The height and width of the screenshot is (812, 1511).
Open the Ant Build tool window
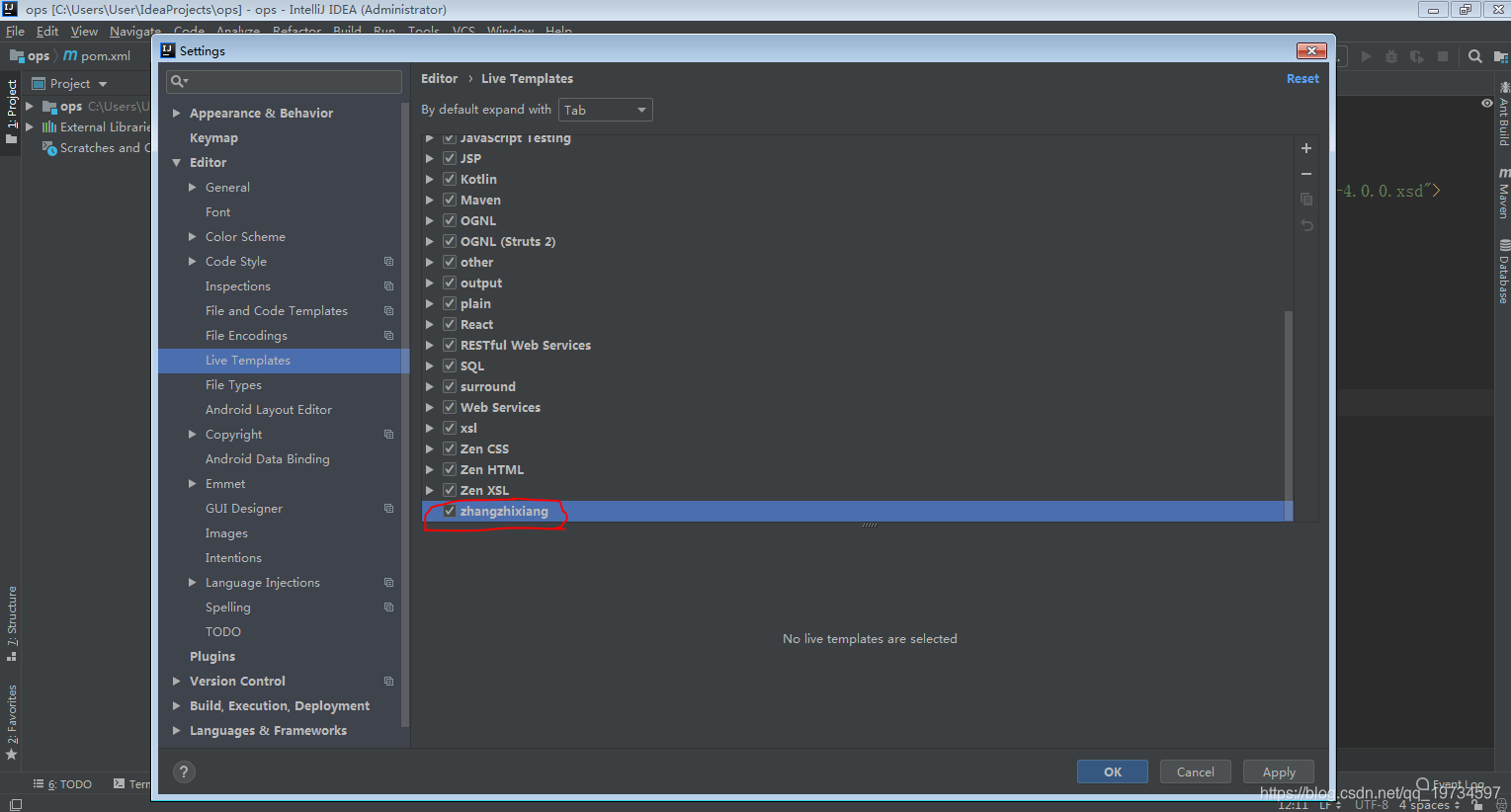click(x=1503, y=114)
